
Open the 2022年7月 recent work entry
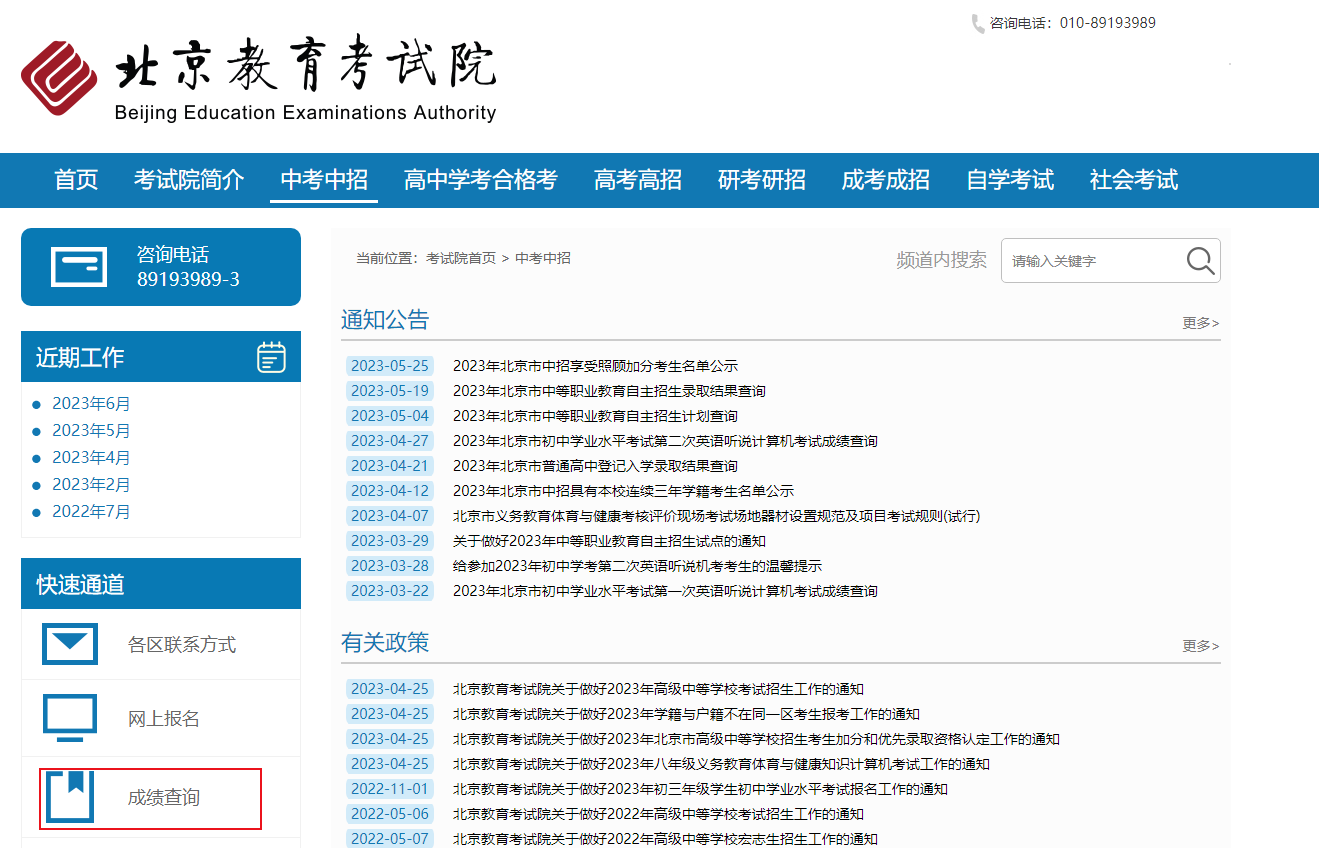point(91,512)
